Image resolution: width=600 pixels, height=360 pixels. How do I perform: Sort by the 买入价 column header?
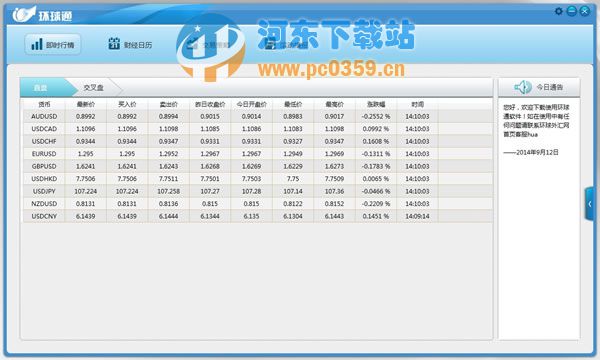click(x=127, y=104)
